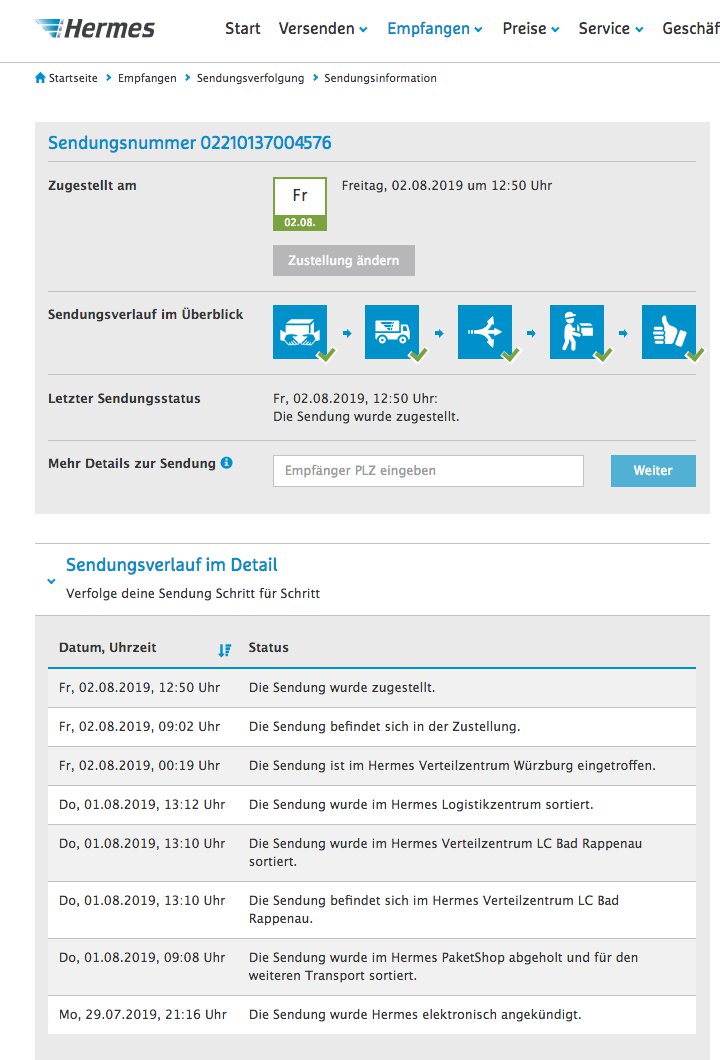Open the Versenden dropdown menu

[x=323, y=29]
